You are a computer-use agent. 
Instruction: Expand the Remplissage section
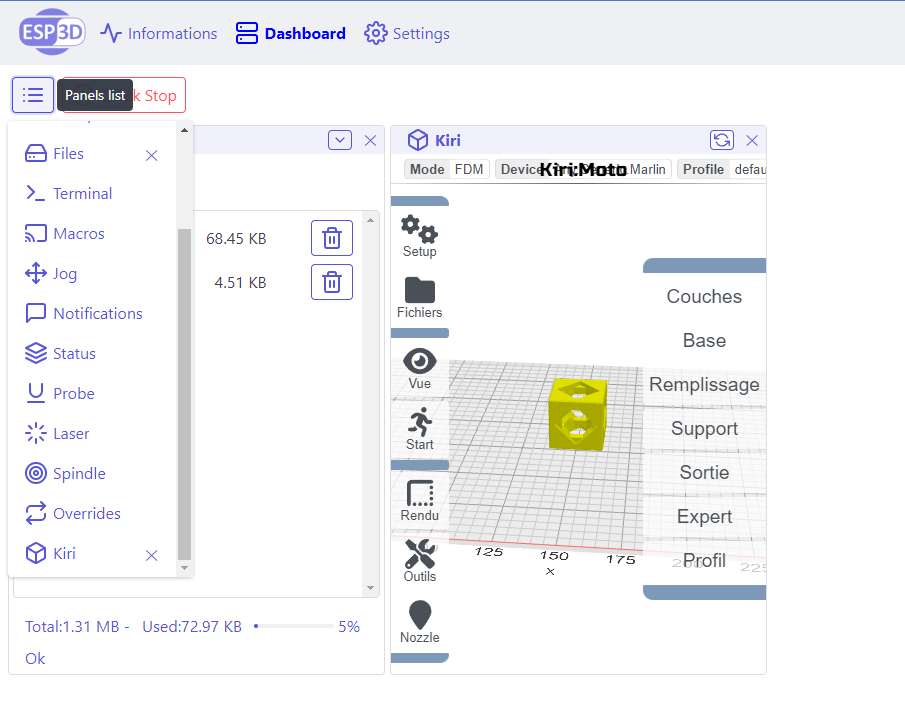(704, 384)
